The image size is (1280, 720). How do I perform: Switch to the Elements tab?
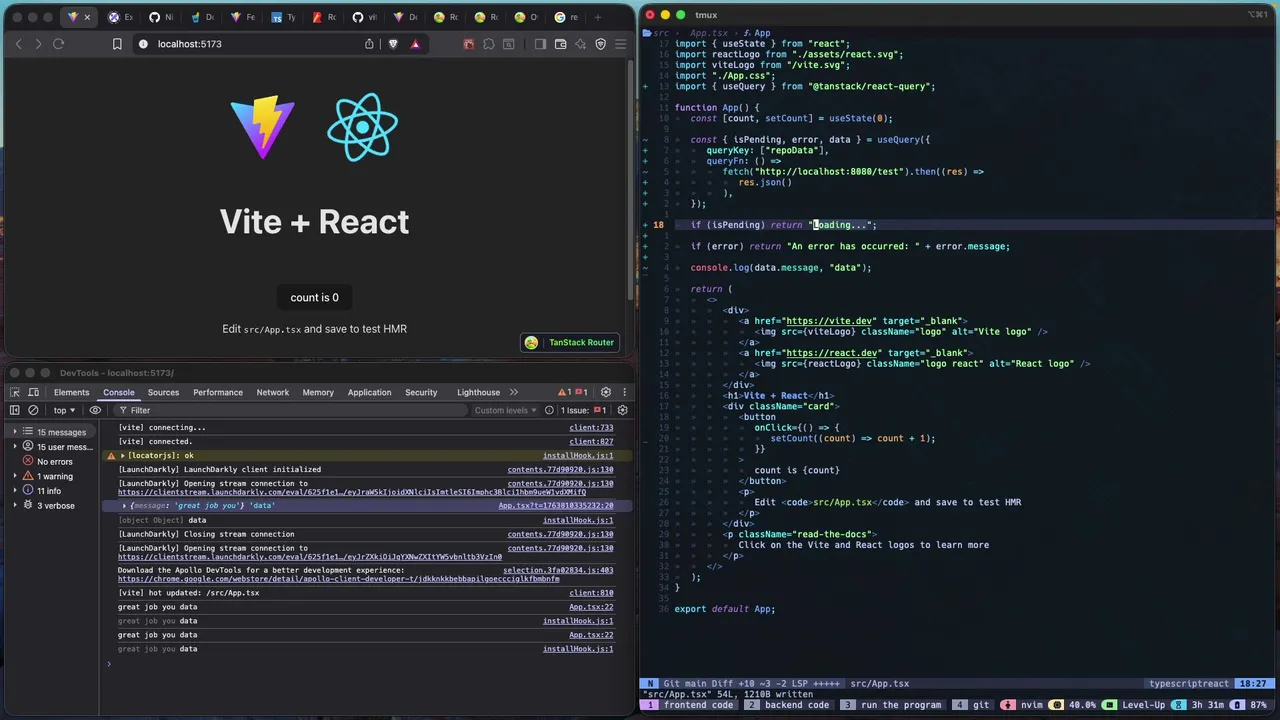(71, 392)
